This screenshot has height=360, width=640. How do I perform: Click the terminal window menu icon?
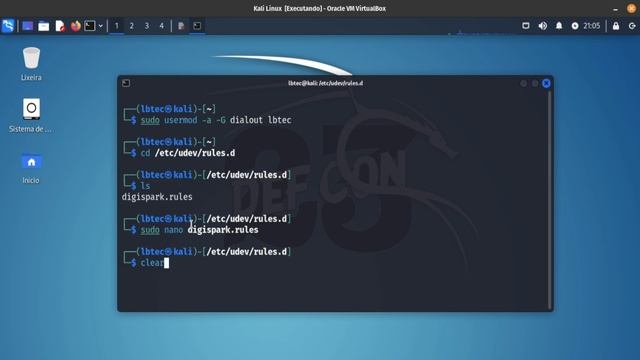click(126, 83)
